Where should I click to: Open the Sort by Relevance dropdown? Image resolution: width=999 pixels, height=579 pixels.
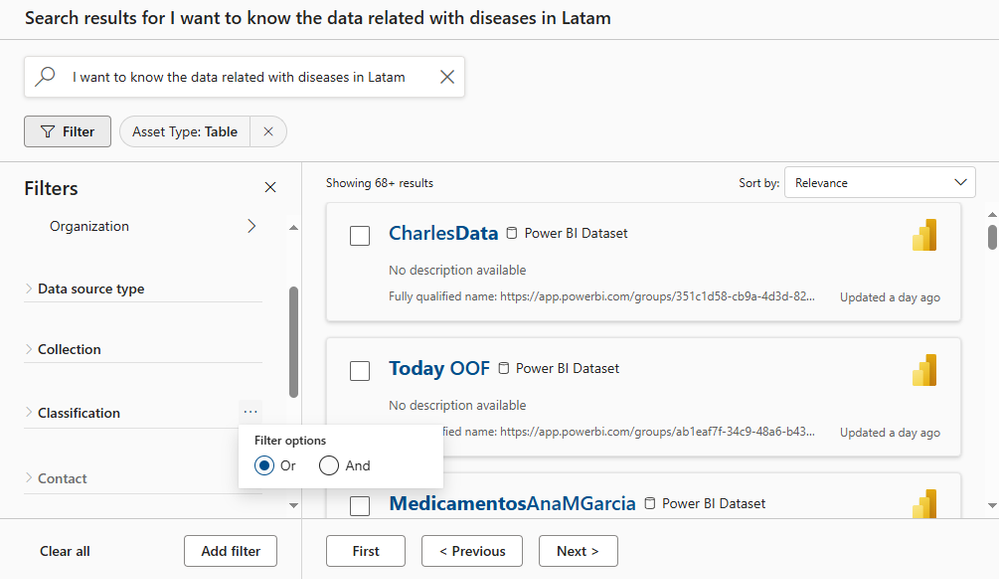(879, 182)
